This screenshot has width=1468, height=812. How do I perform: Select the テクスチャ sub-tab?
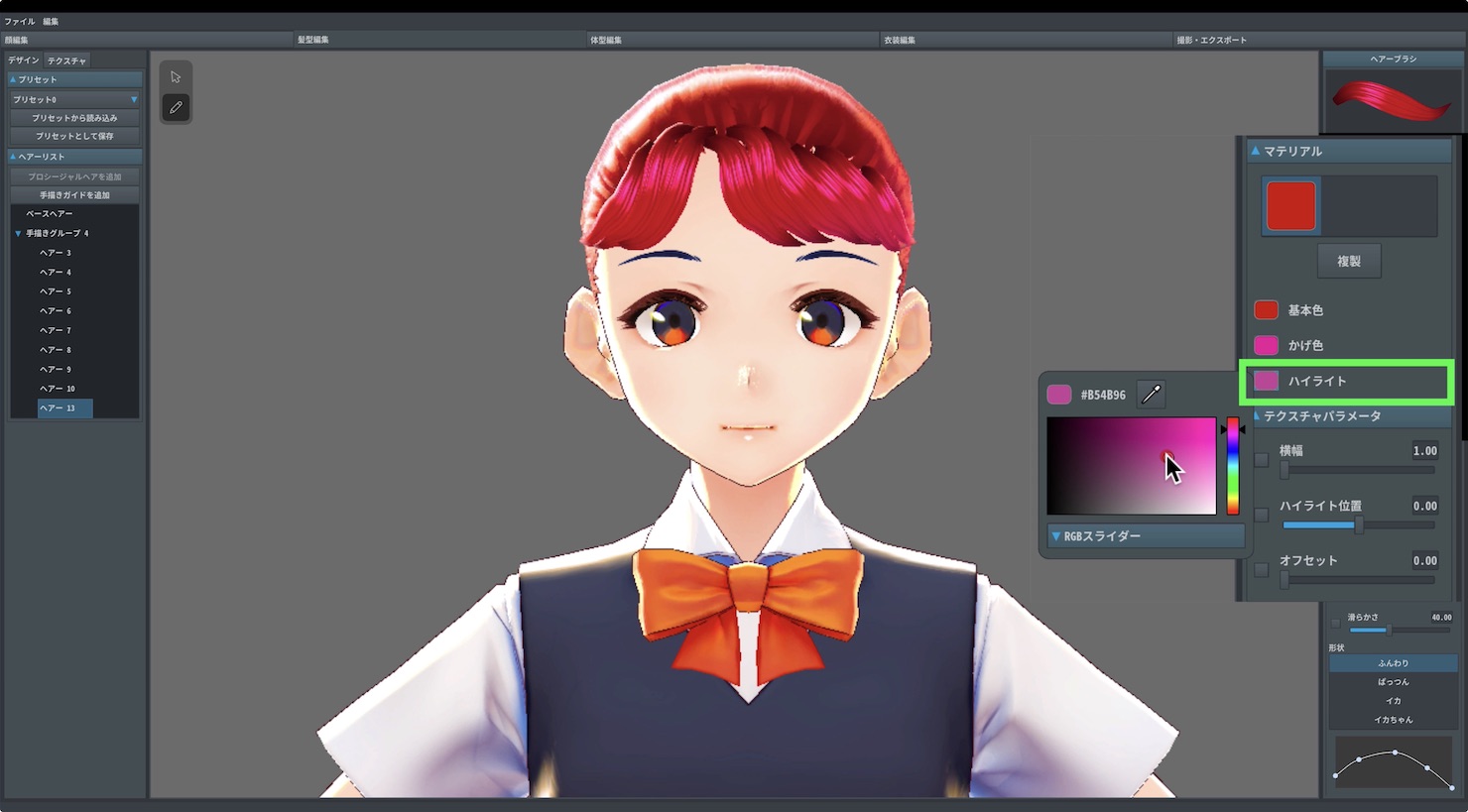(67, 60)
